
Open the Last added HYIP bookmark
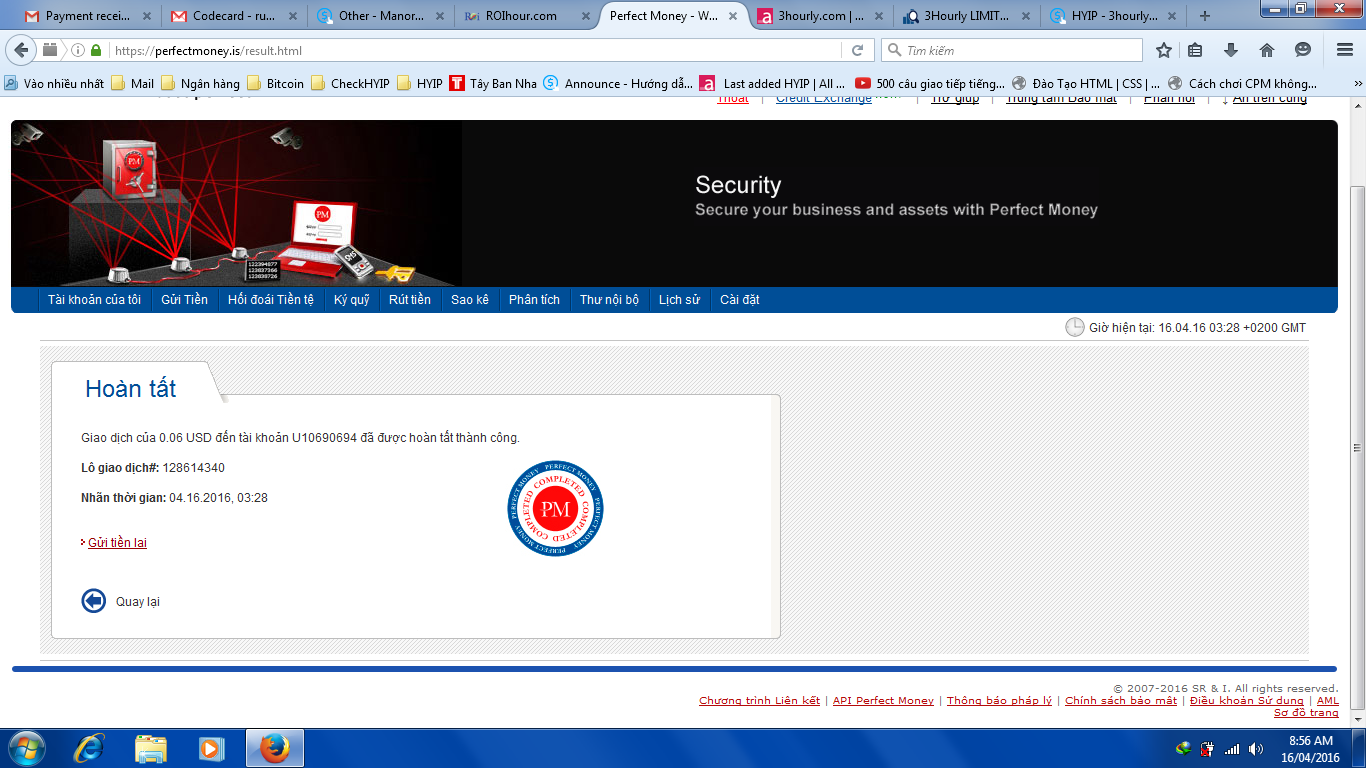pos(772,83)
